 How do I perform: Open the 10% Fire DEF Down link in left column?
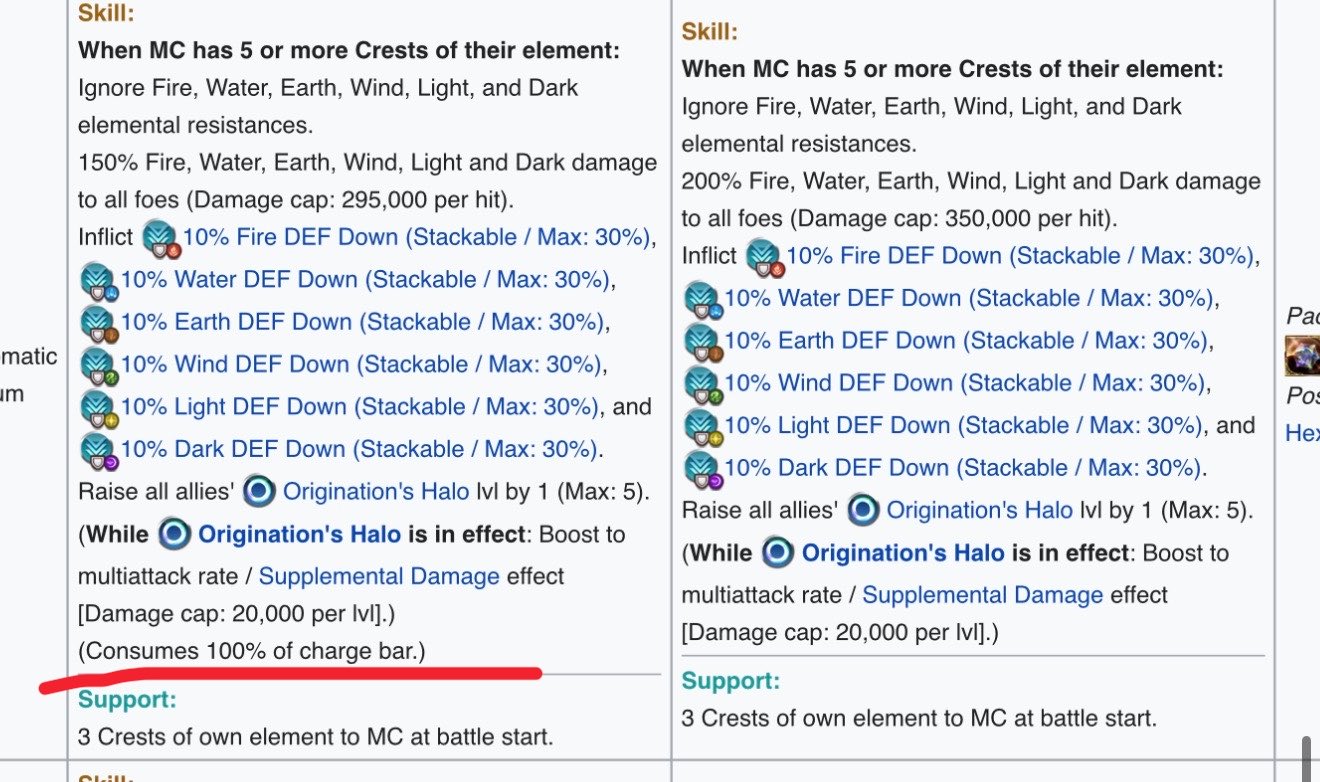tap(416, 237)
